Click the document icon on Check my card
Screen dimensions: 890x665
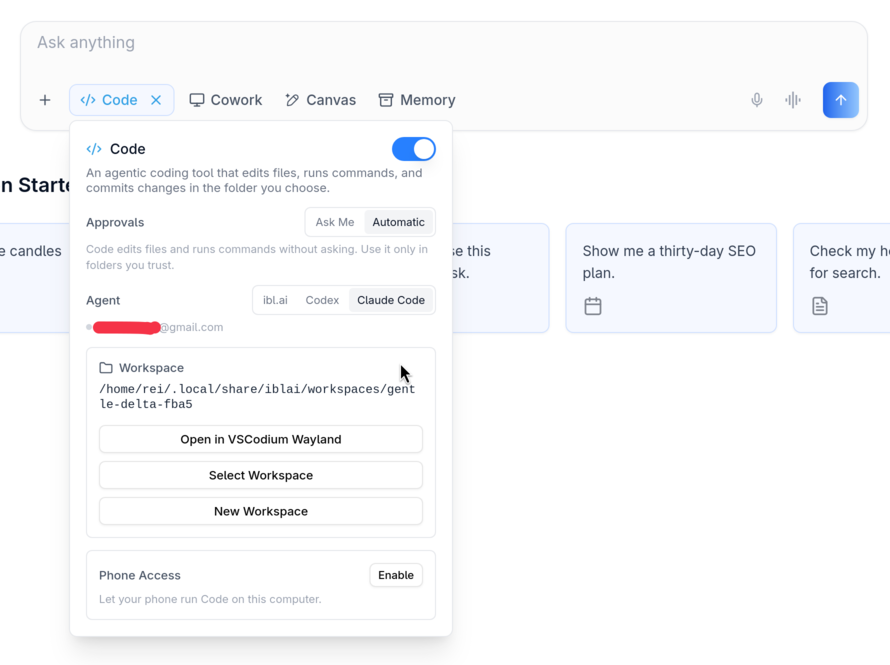click(x=820, y=306)
